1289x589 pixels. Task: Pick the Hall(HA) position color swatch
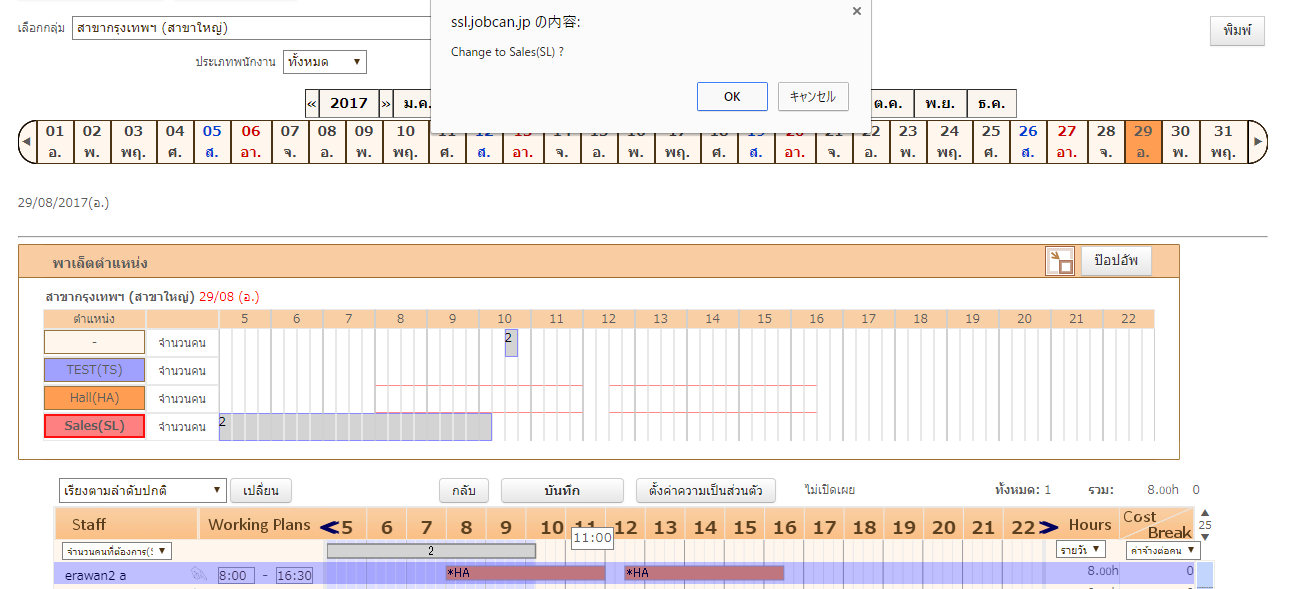pyautogui.click(x=94, y=398)
